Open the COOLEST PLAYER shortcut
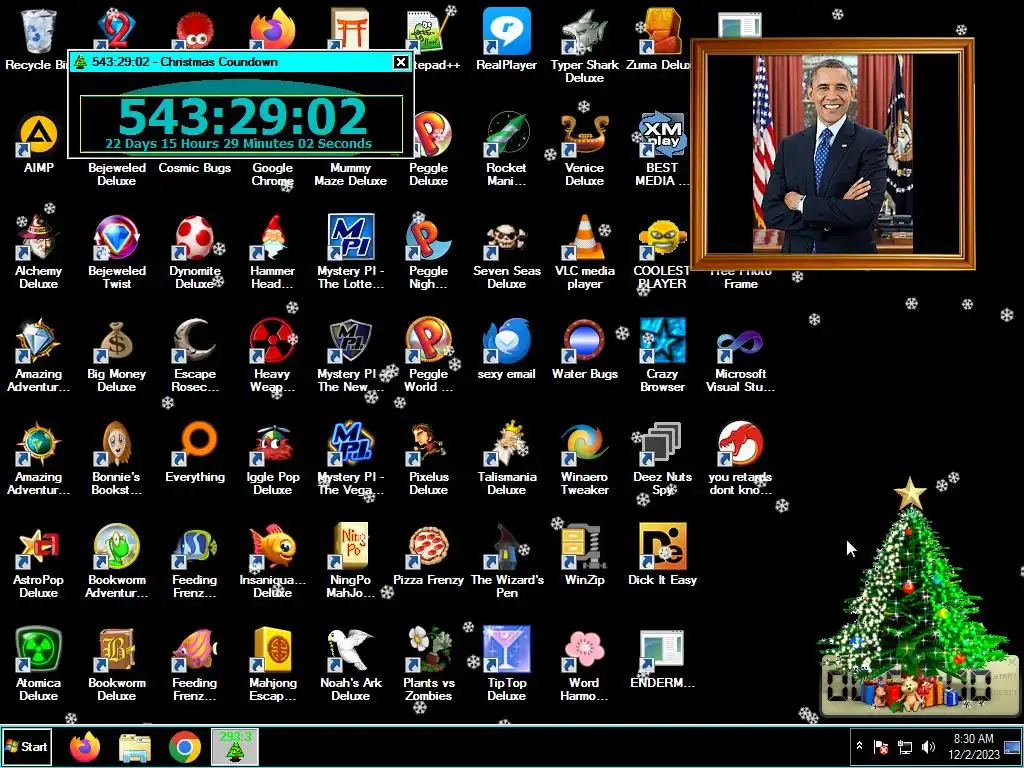This screenshot has width=1024, height=768. 662,251
